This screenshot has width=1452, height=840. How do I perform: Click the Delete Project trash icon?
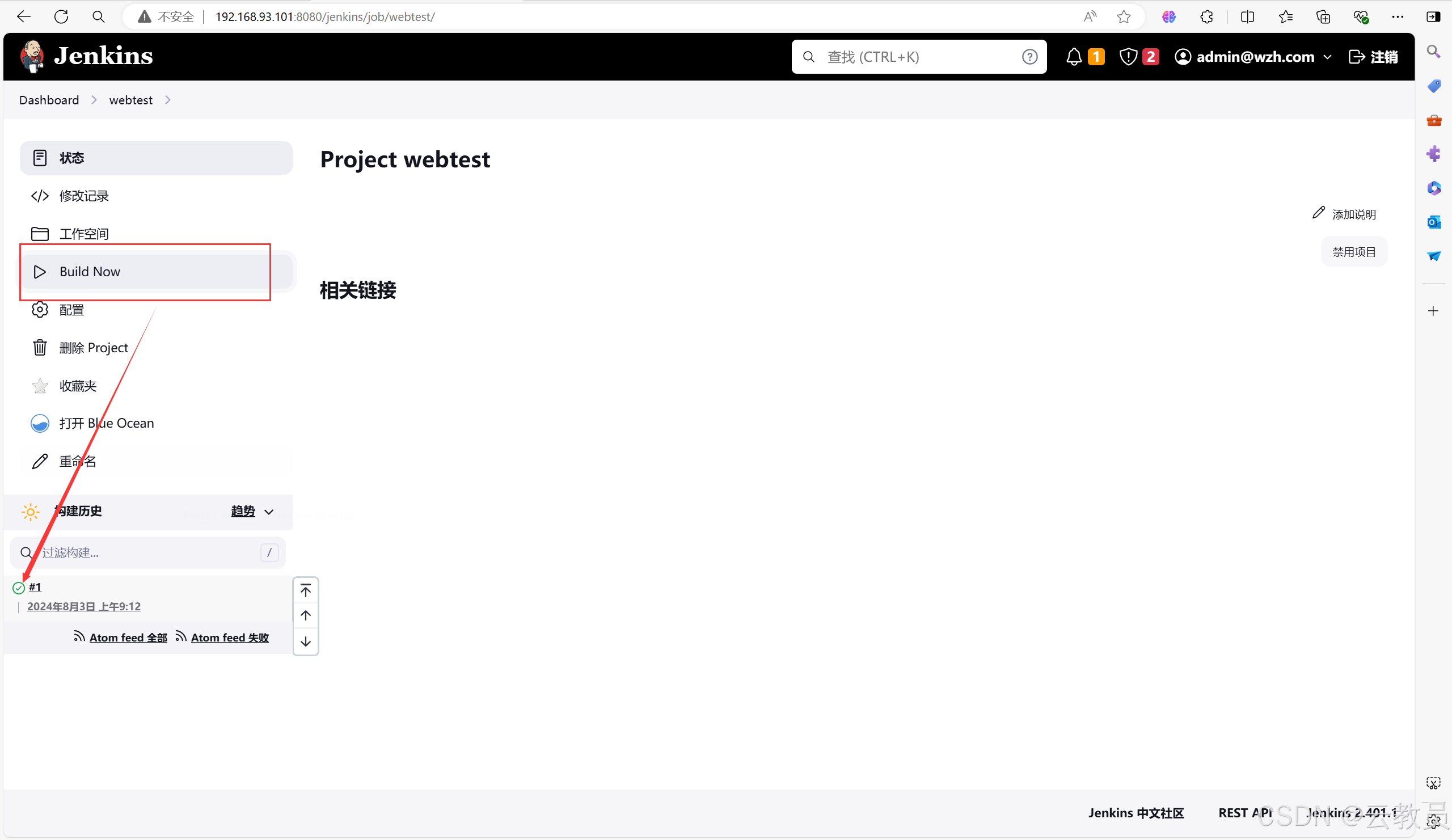click(x=40, y=347)
